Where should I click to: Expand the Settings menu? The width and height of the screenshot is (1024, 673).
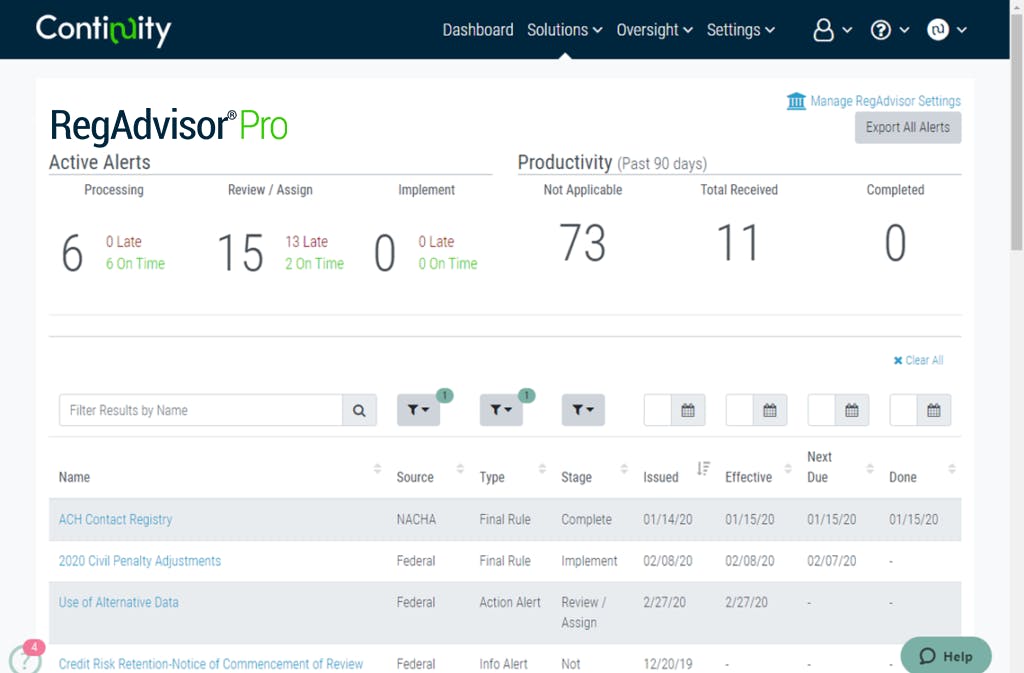tap(741, 30)
